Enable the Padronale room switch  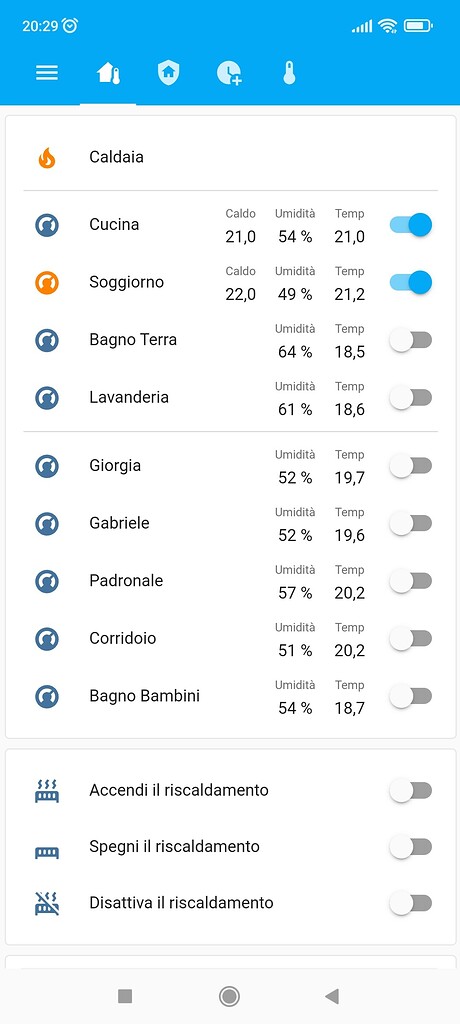coord(410,581)
